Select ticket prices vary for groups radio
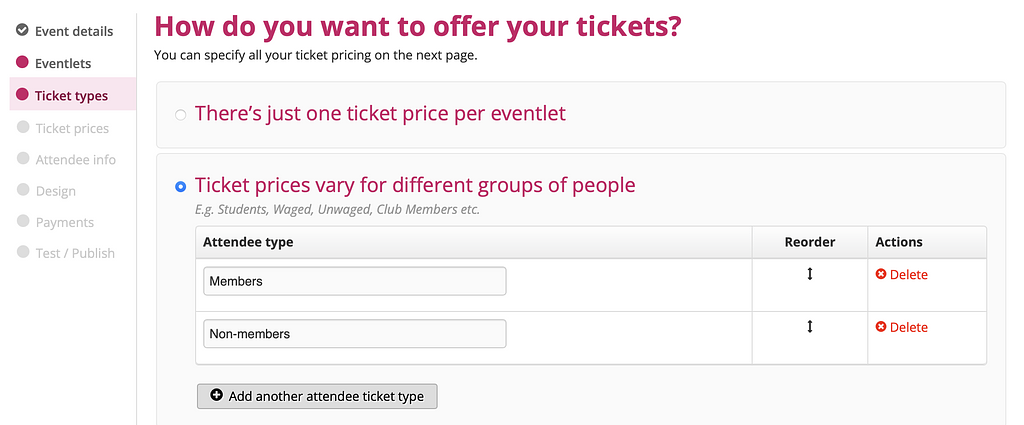 click(181, 187)
